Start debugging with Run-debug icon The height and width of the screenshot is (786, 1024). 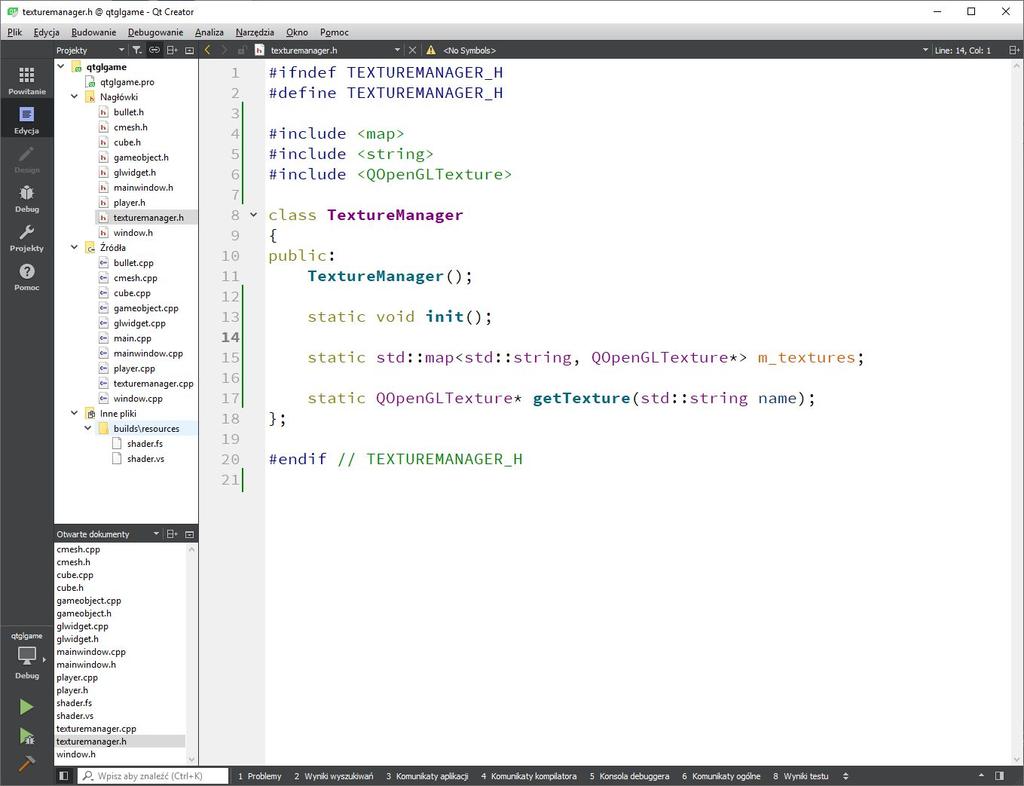[26, 736]
